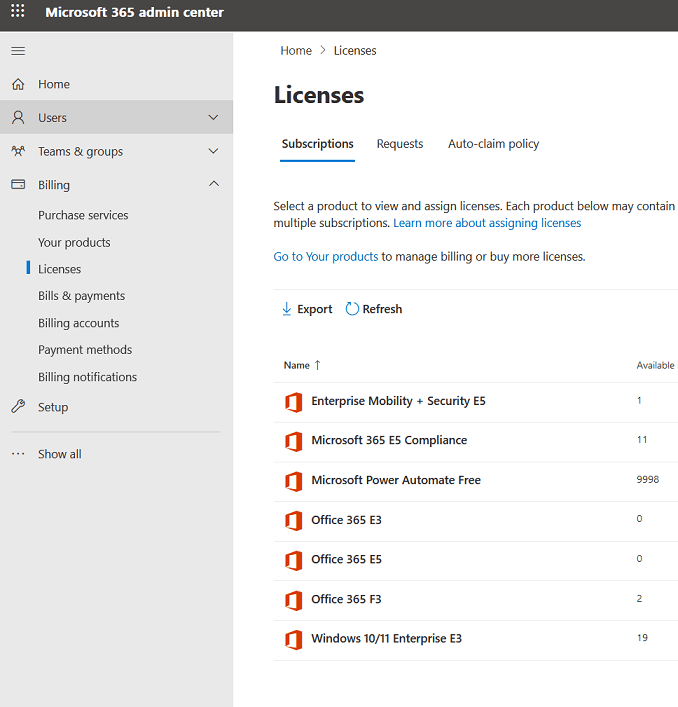678x707 pixels.
Task: Click Office icon beside Enterprise Mobility + Security E5
Action: (293, 402)
